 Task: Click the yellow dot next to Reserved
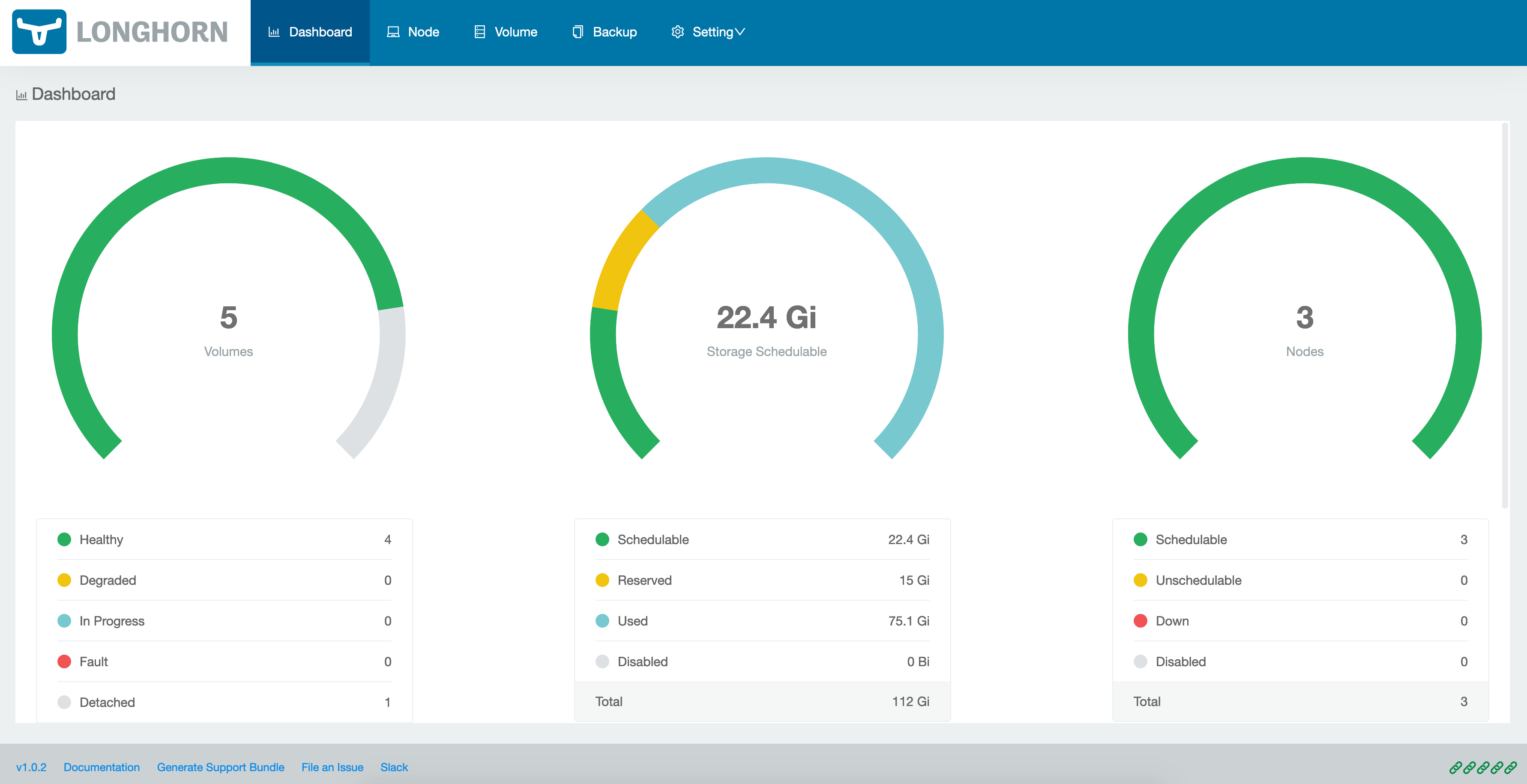point(602,580)
